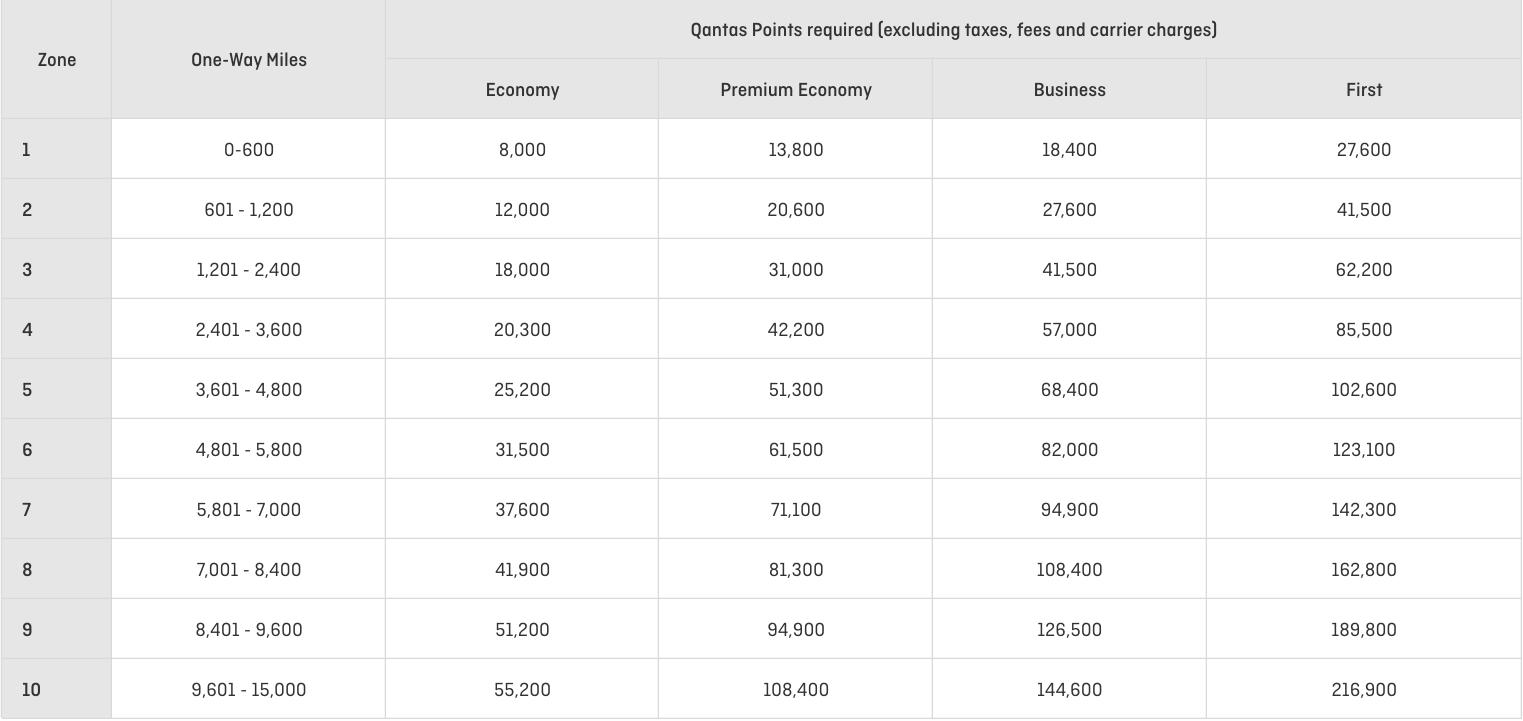The image size is (1523, 721).
Task: Select the 0-600 miles cell
Action: (x=248, y=149)
